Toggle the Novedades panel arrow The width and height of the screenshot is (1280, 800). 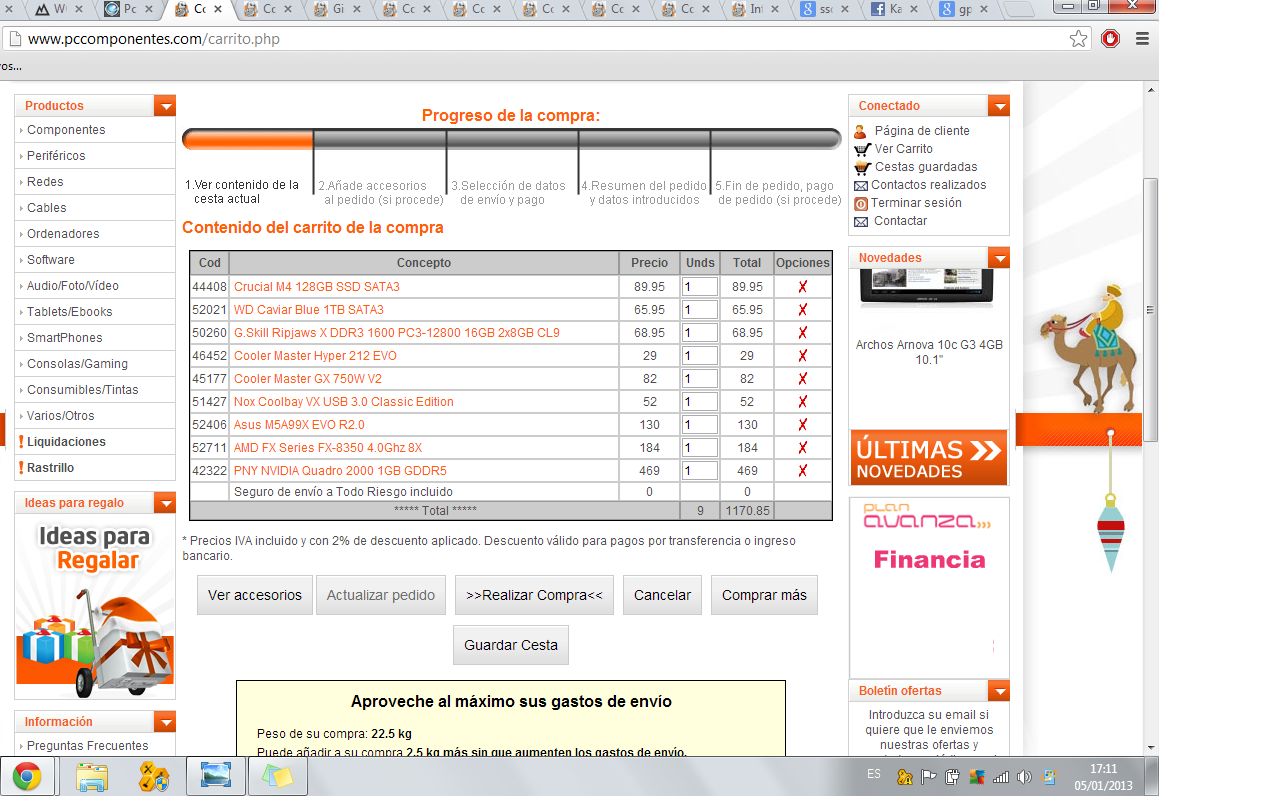tap(999, 258)
